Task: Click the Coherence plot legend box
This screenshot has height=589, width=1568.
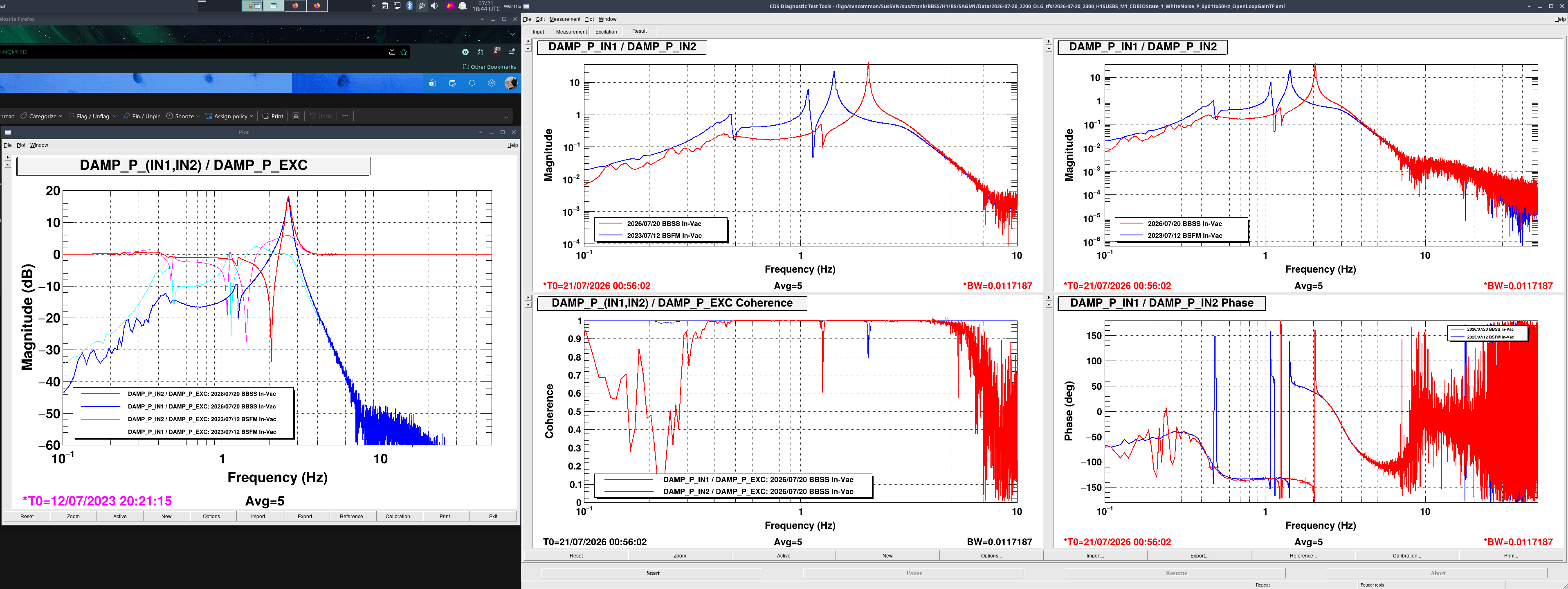Action: pyautogui.click(x=733, y=485)
